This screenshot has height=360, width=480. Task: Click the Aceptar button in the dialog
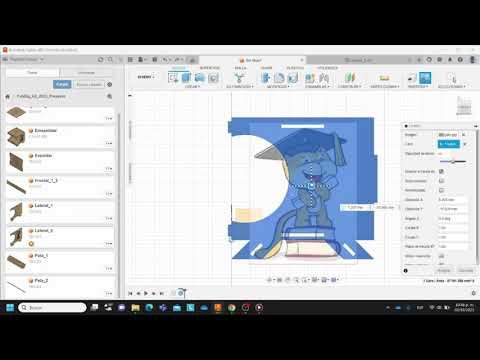pos(444,270)
